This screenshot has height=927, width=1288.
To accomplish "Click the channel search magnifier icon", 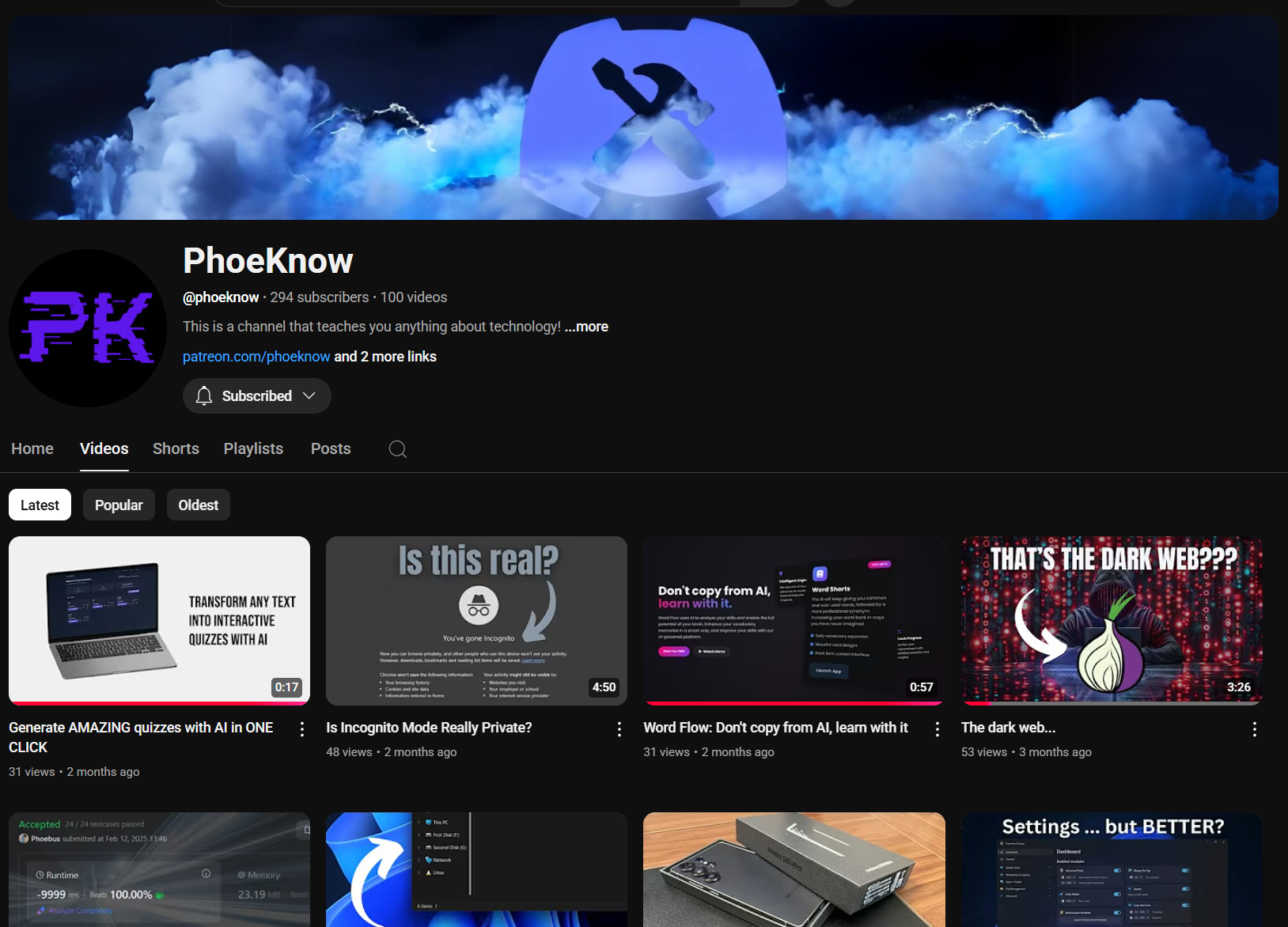I will (398, 449).
